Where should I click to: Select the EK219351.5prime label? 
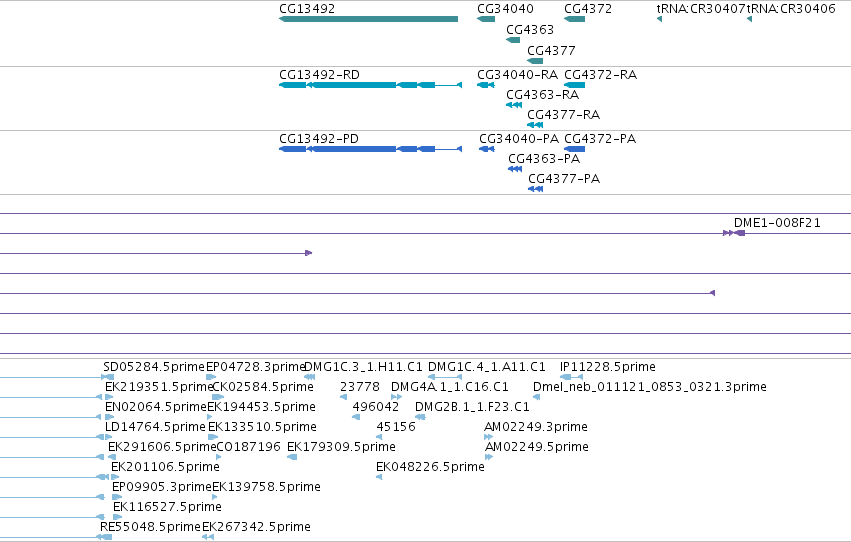[160, 387]
